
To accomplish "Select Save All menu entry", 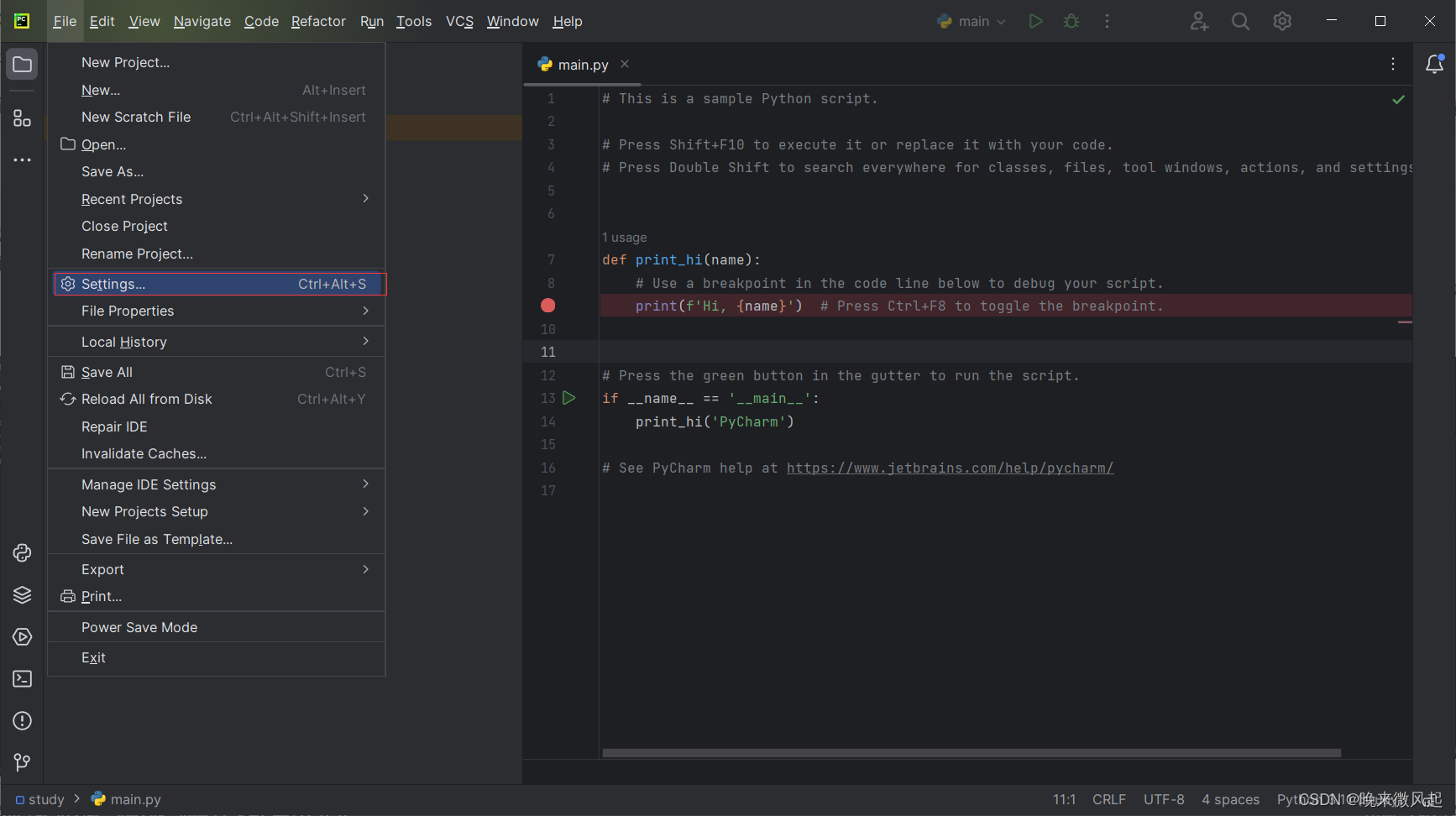I will click(217, 372).
